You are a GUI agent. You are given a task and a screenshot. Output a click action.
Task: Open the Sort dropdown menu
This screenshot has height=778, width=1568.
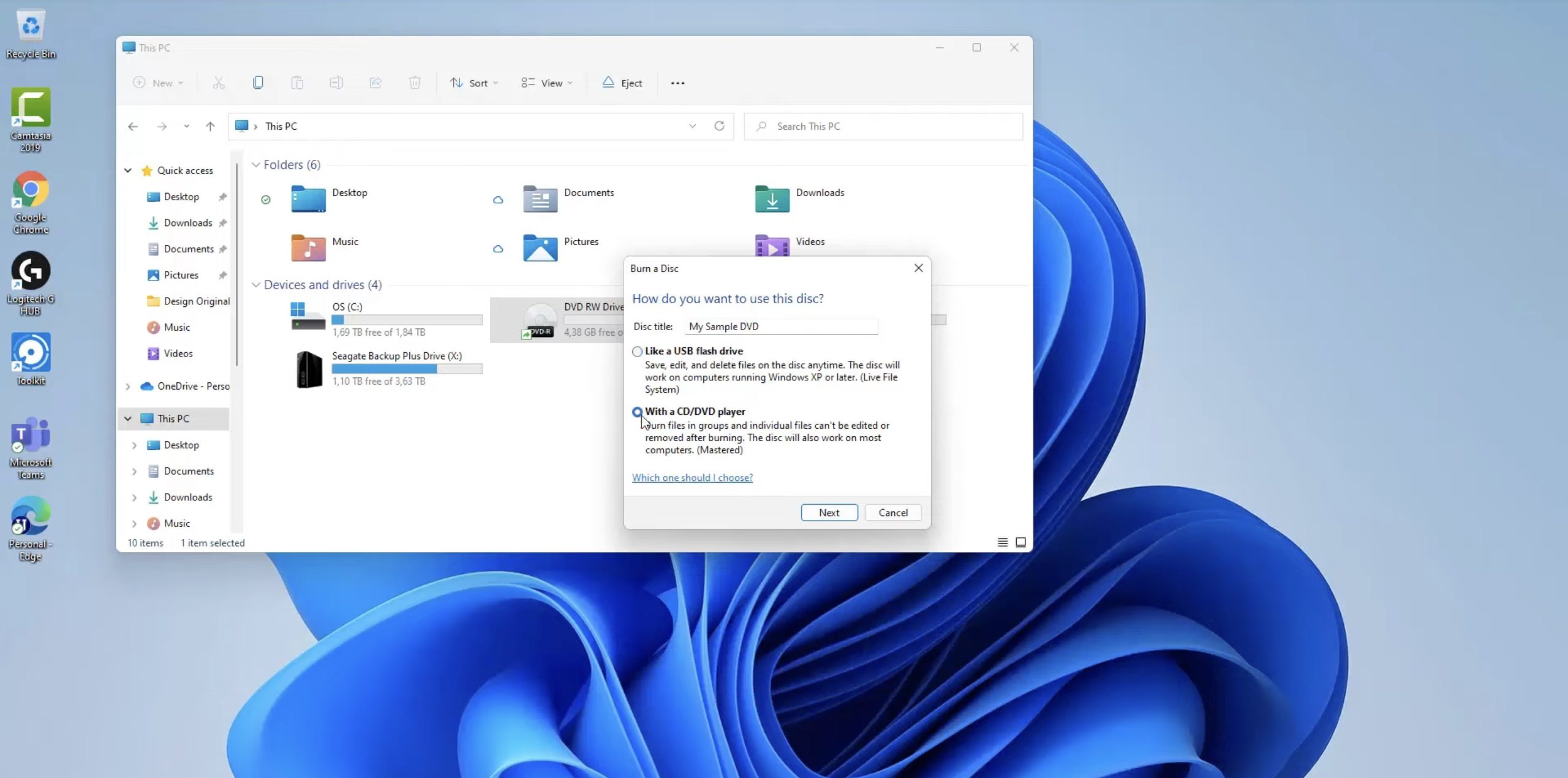[x=474, y=83]
